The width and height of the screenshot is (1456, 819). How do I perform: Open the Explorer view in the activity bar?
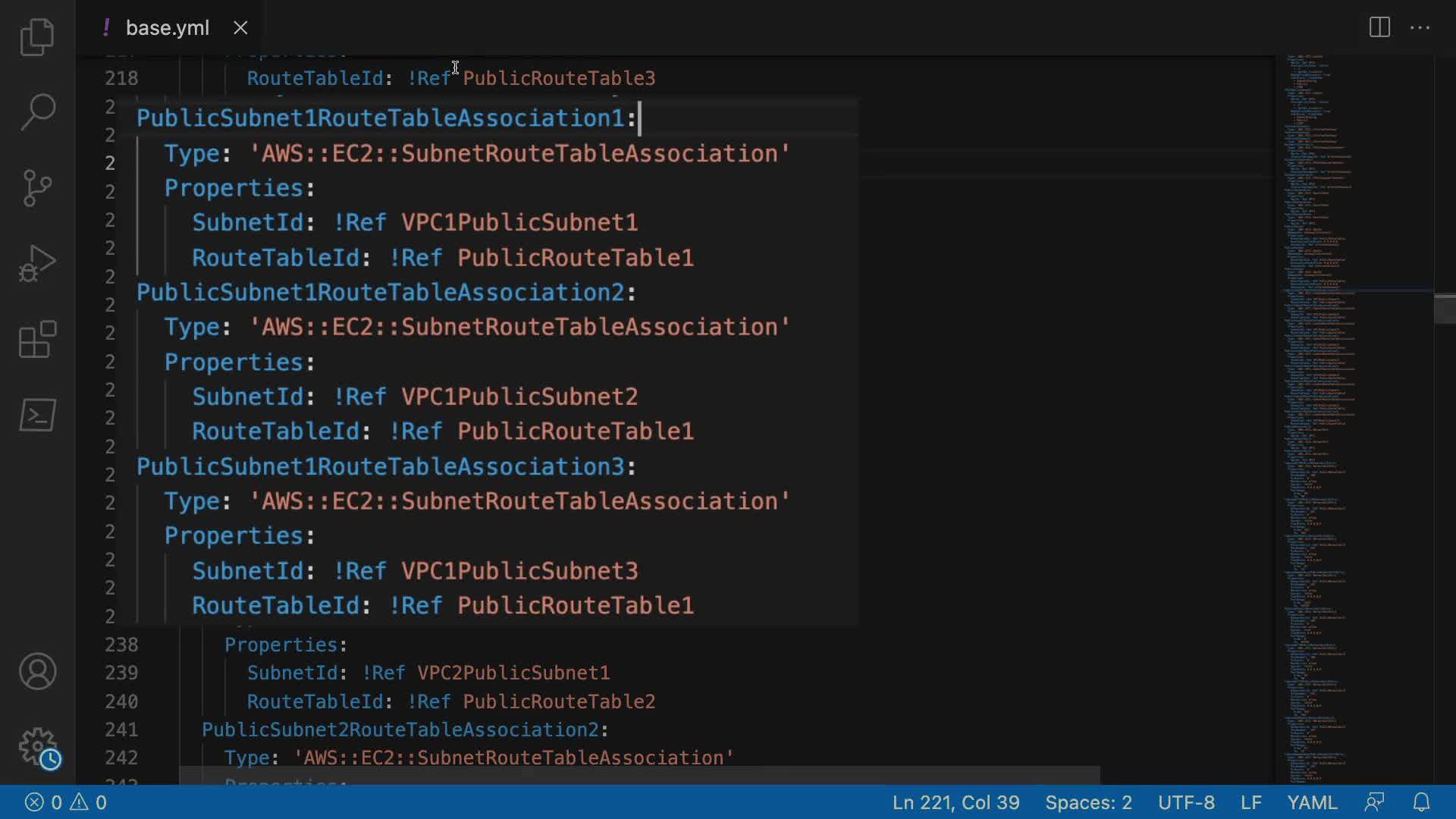pyautogui.click(x=37, y=37)
